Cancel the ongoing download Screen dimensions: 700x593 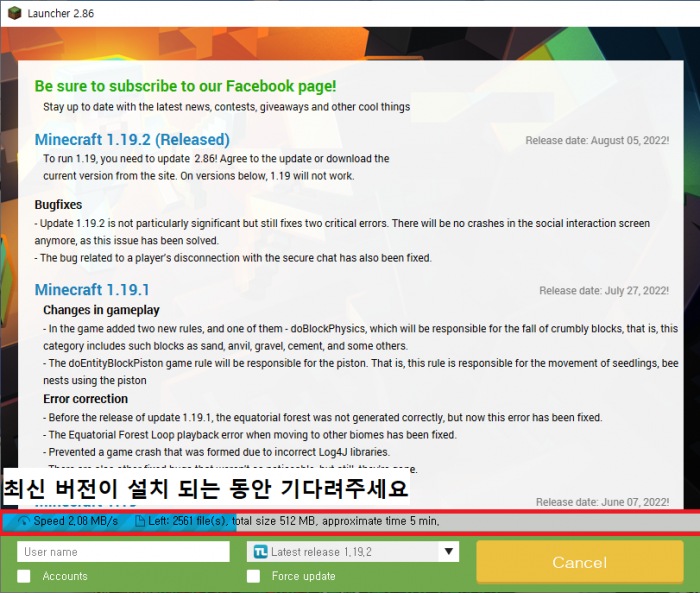click(579, 562)
